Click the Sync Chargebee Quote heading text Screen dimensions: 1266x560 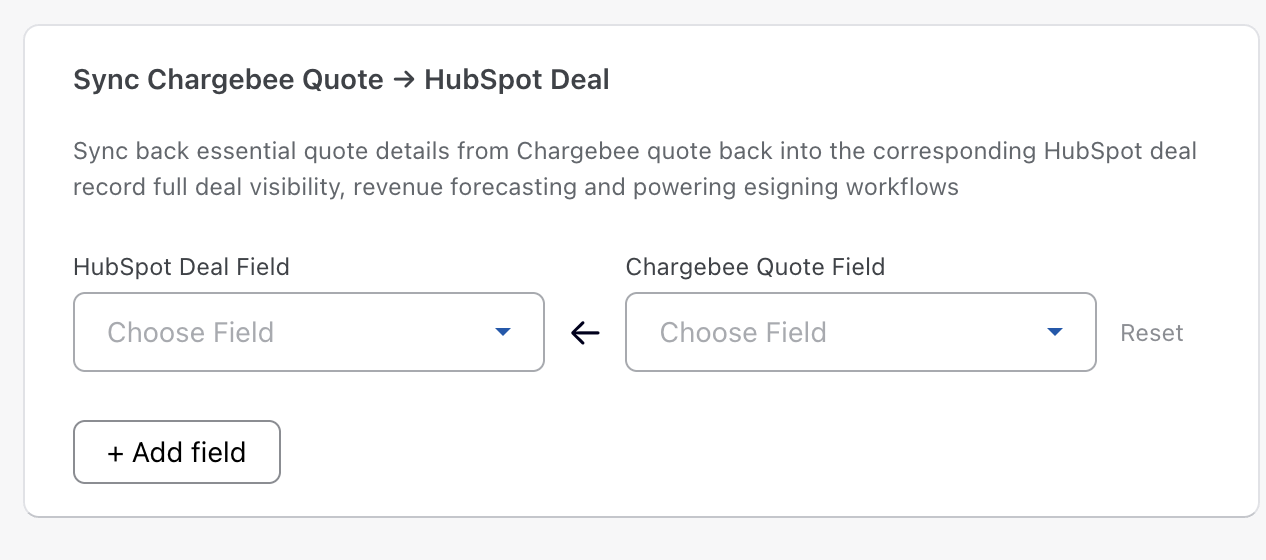pyautogui.click(x=228, y=80)
